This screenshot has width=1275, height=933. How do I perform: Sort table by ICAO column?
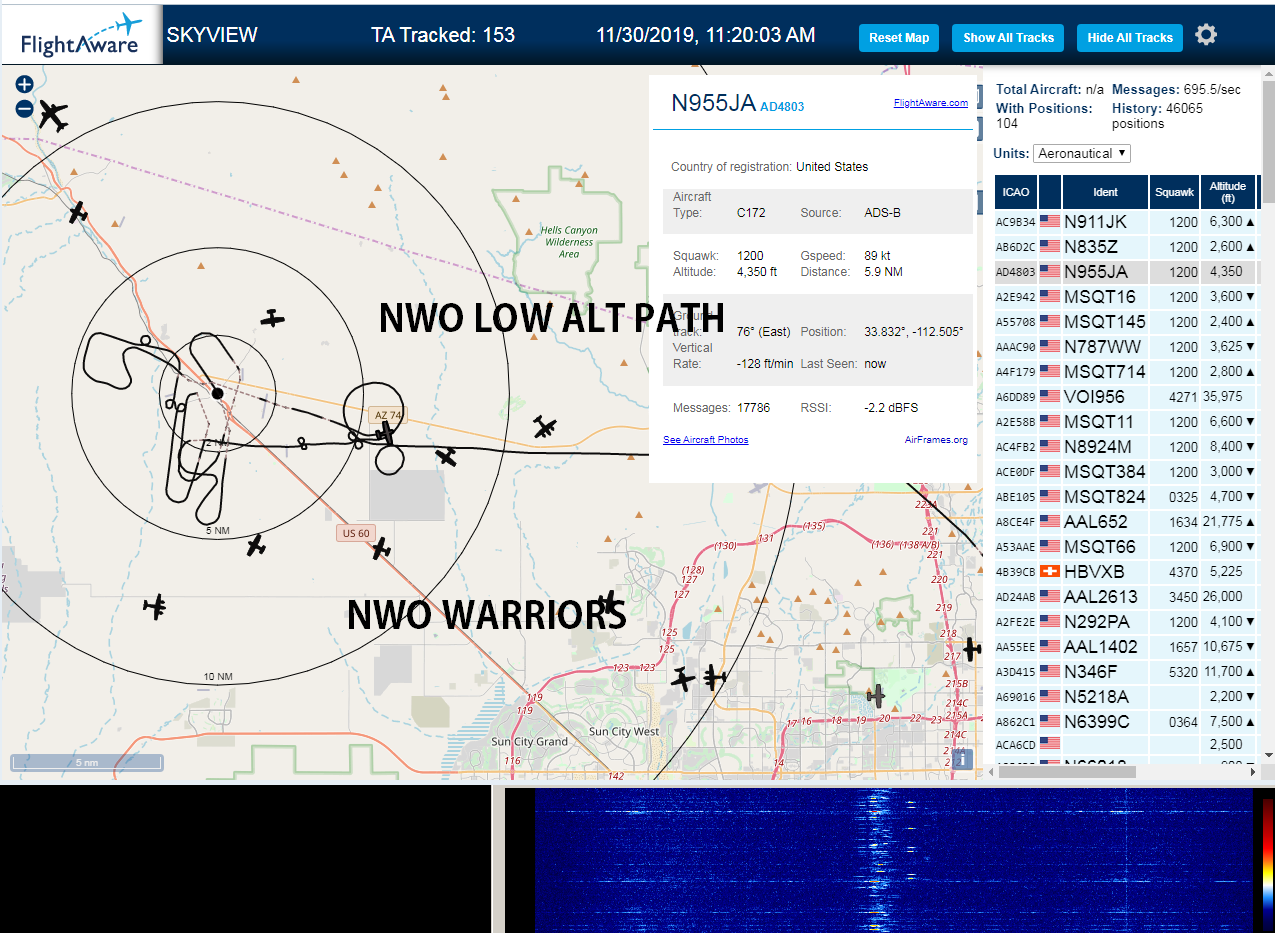tap(1016, 192)
